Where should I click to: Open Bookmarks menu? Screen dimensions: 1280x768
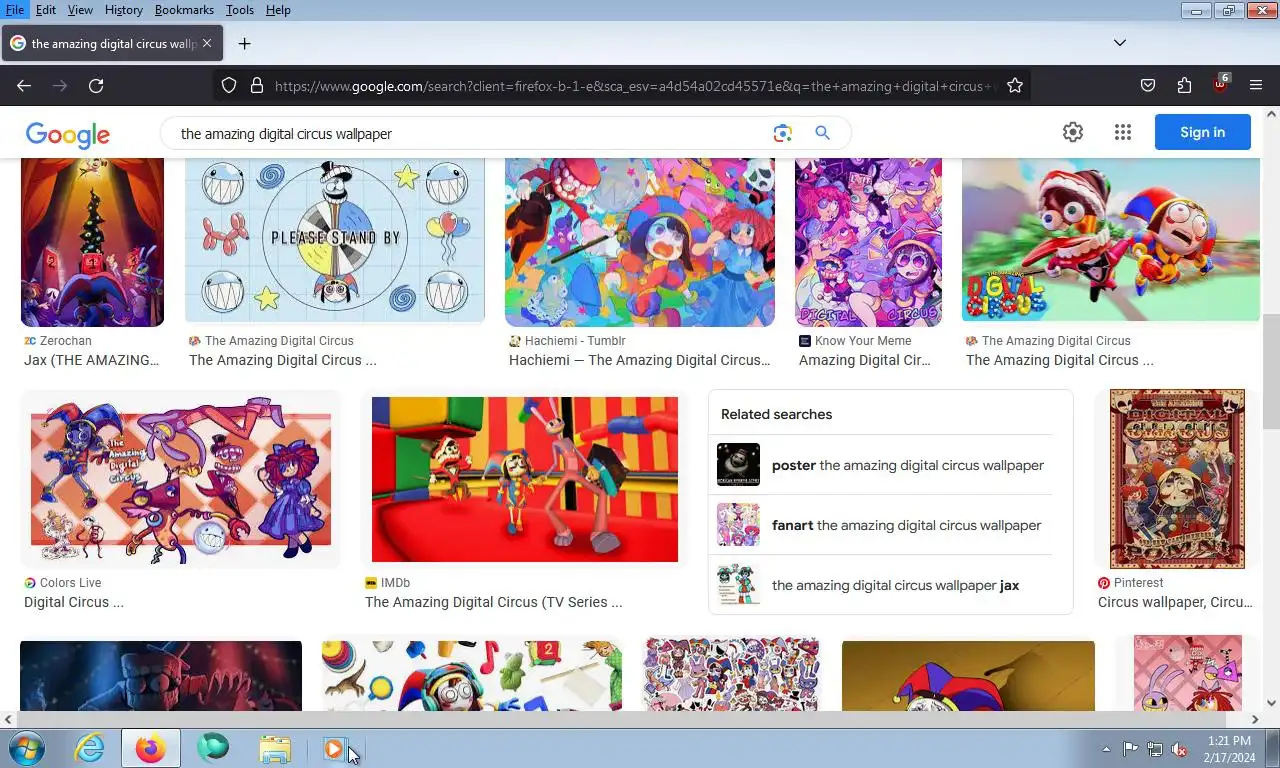pos(184,10)
